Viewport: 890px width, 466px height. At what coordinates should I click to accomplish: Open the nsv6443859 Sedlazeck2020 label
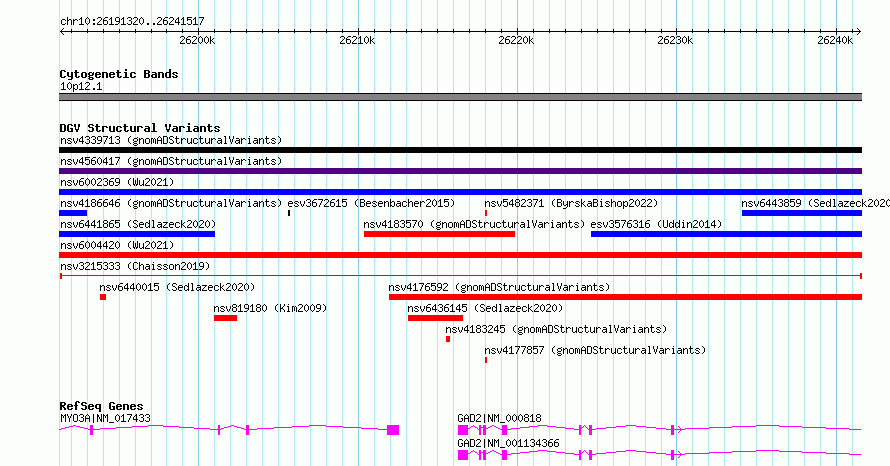click(x=815, y=203)
